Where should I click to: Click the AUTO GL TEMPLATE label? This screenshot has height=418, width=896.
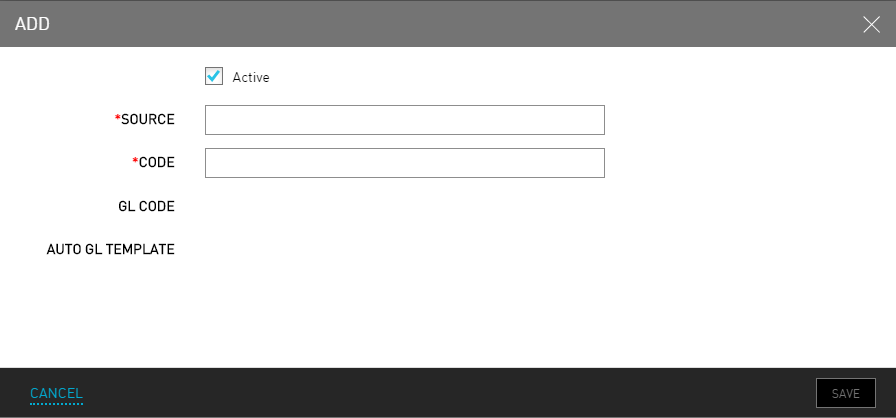click(x=111, y=250)
